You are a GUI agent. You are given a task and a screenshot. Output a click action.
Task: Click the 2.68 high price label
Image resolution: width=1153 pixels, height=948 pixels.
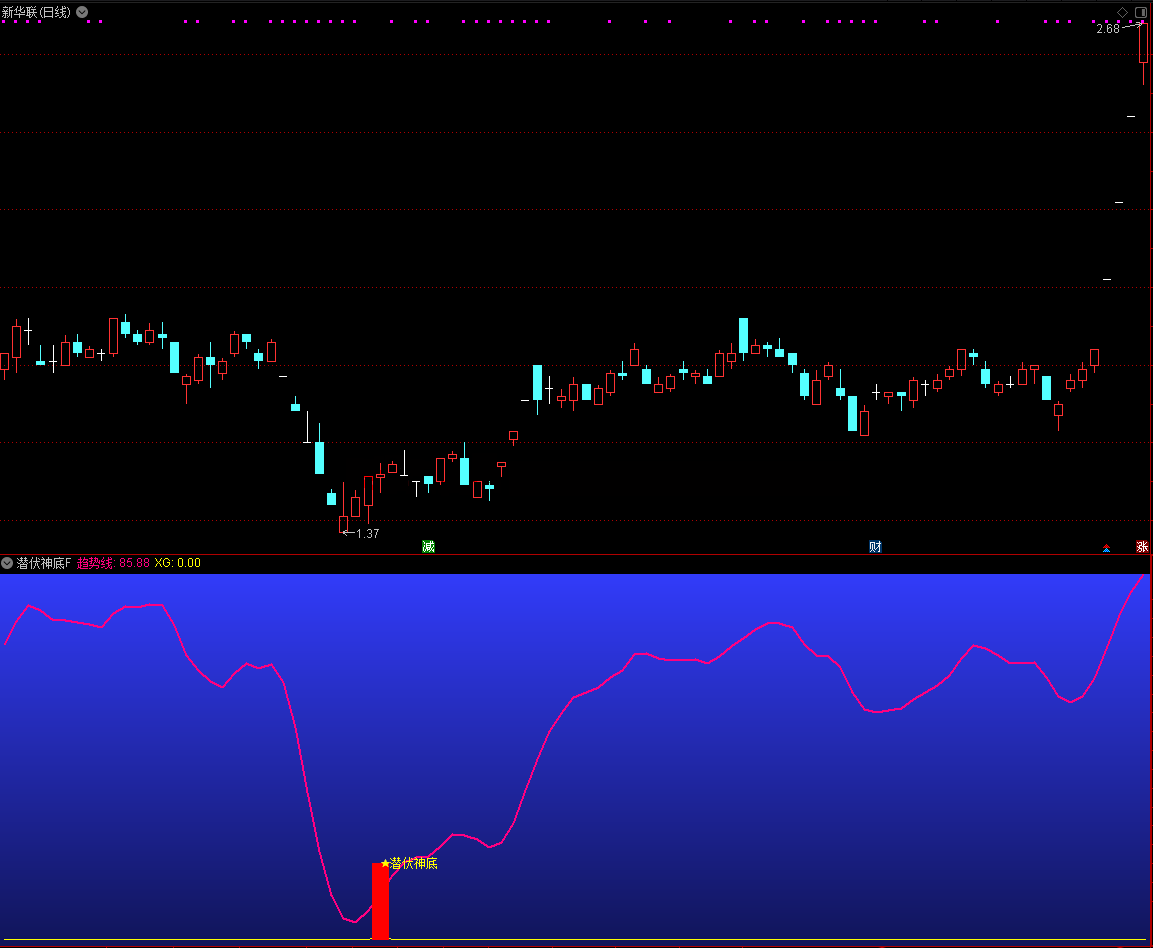[1108, 29]
